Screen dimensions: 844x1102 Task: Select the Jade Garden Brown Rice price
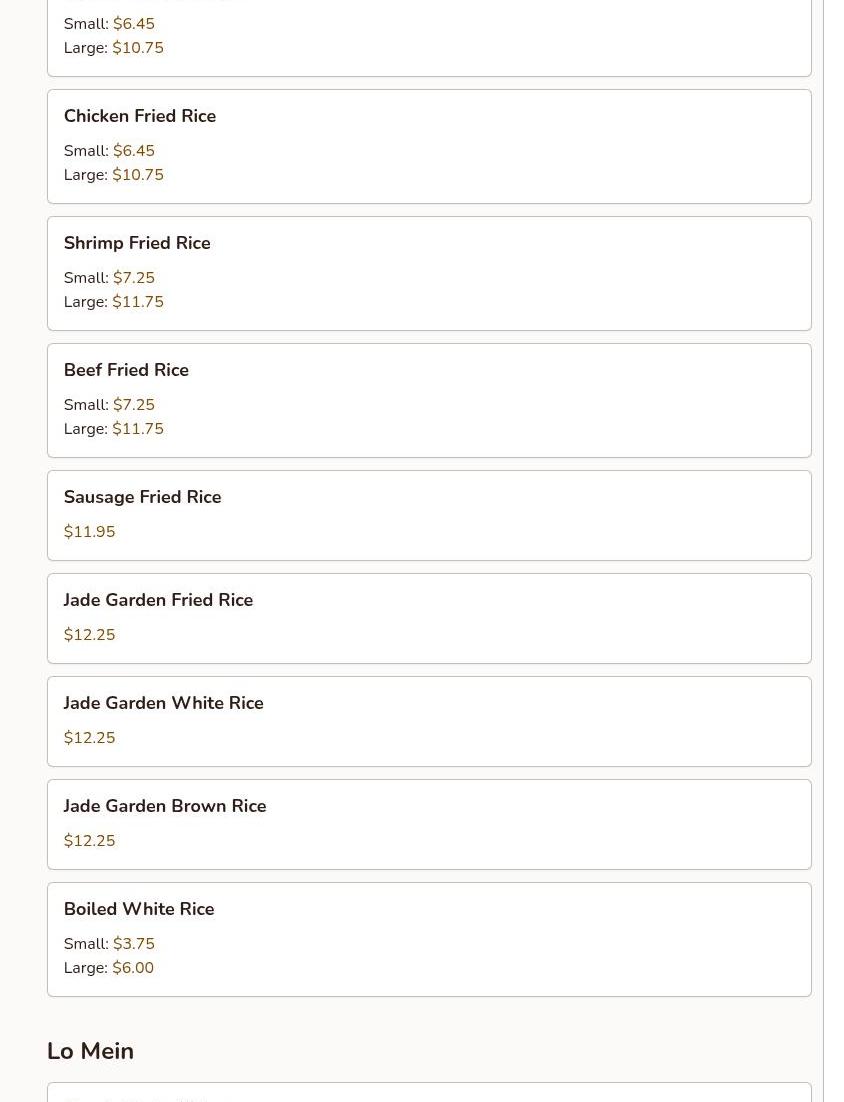tap(89, 841)
